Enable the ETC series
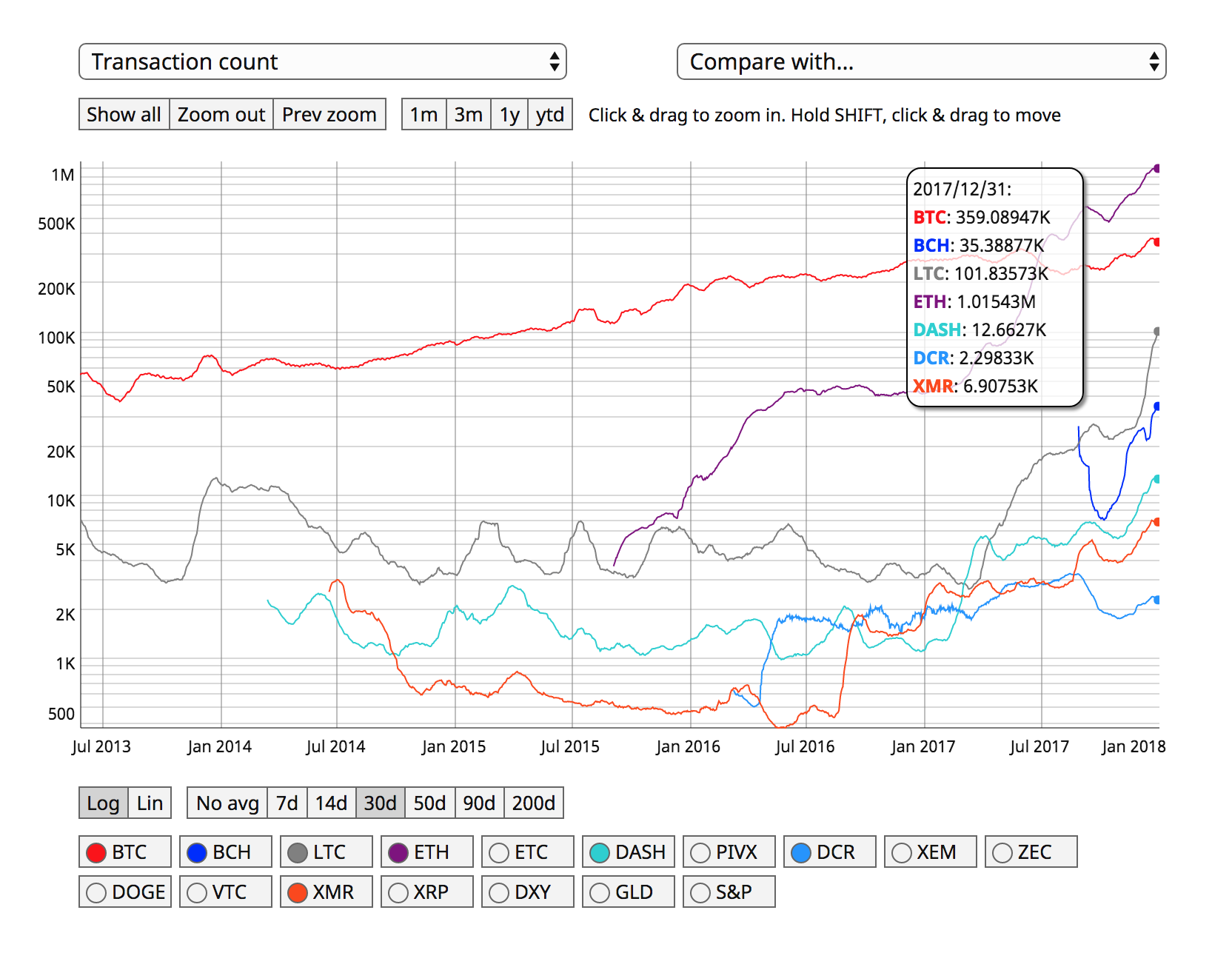 click(528, 852)
